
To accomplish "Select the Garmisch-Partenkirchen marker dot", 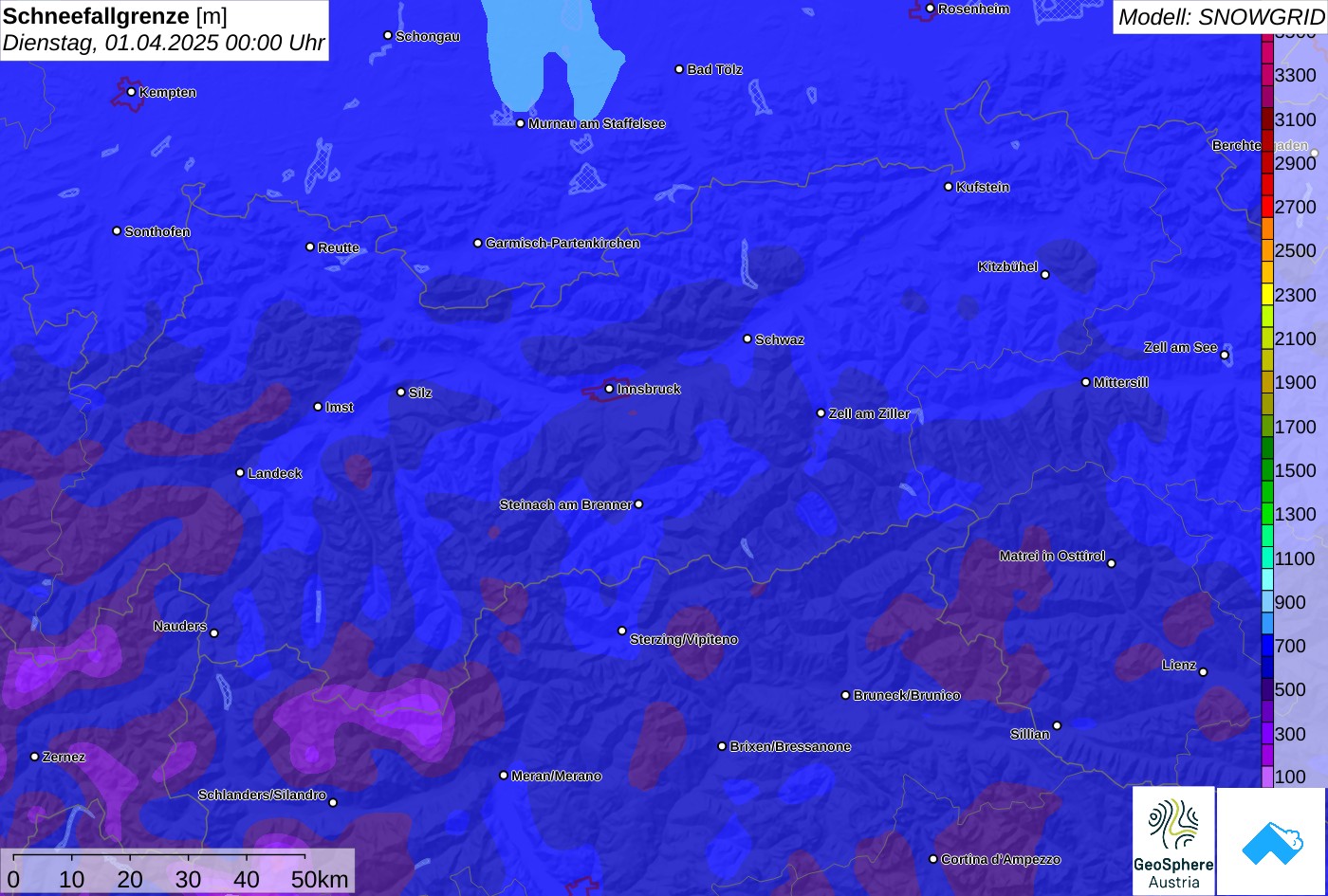I will click(x=478, y=243).
